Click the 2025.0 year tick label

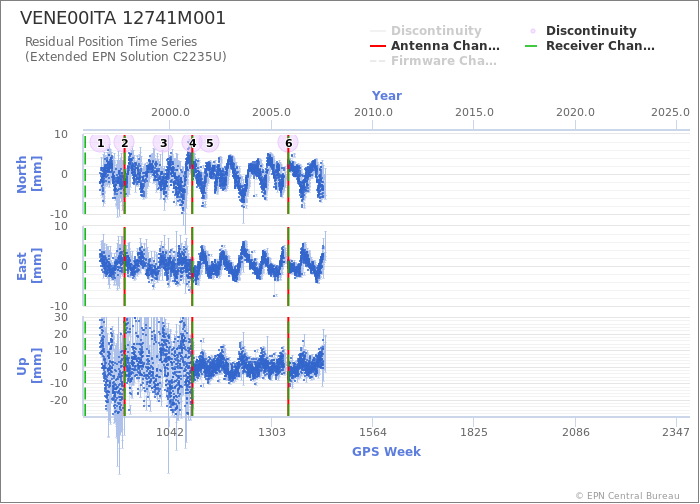[670, 112]
